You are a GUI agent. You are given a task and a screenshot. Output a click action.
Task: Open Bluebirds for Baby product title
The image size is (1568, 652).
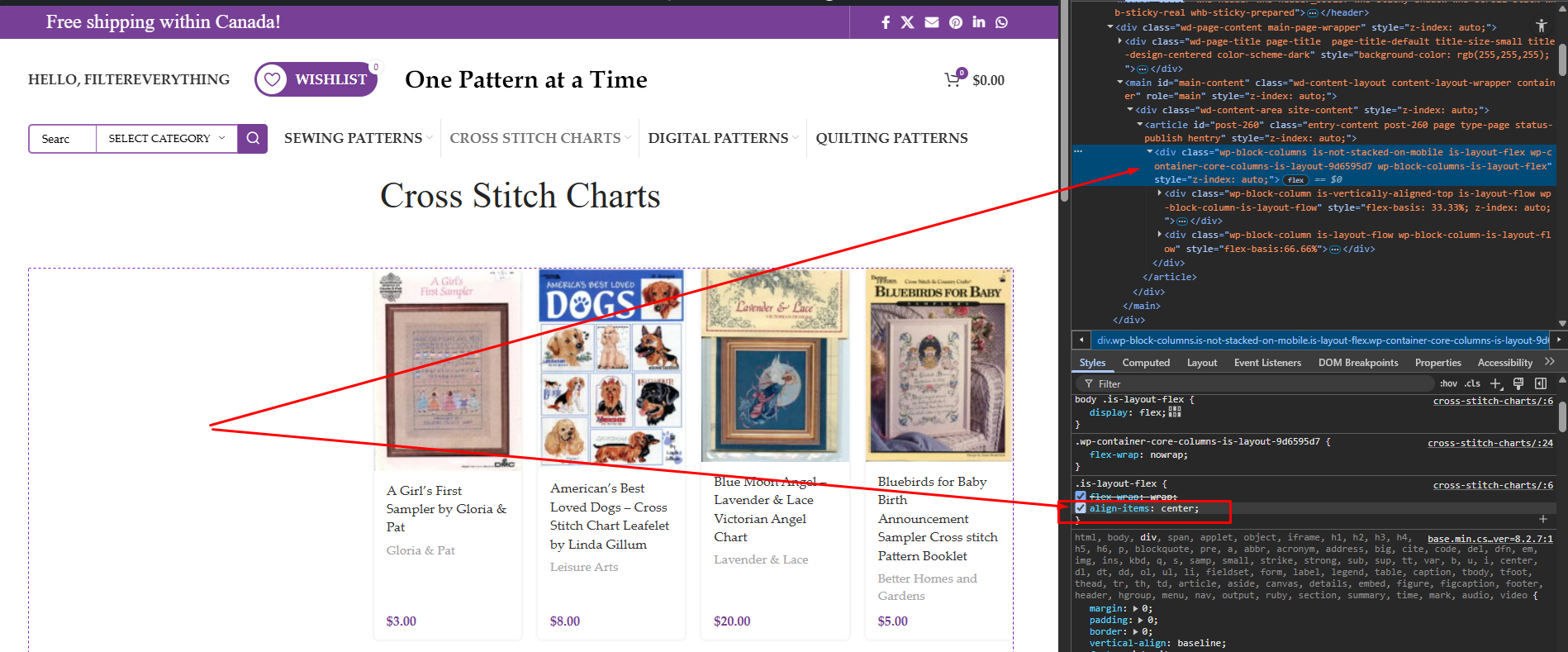tap(938, 518)
